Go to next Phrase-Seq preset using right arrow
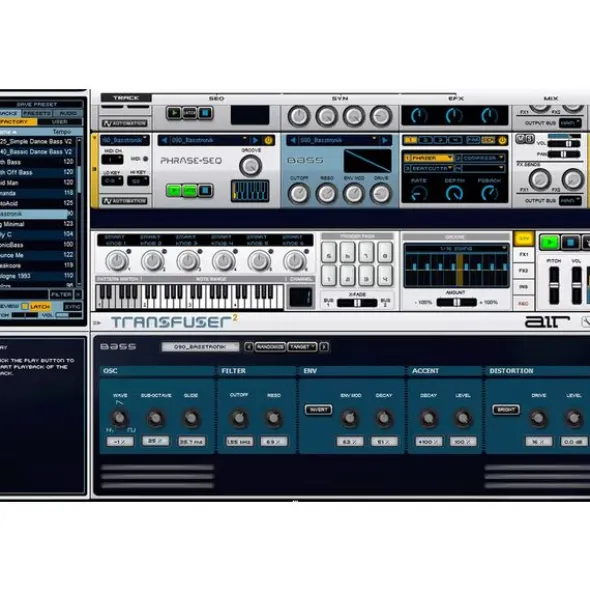This screenshot has width=590, height=591. tap(255, 141)
